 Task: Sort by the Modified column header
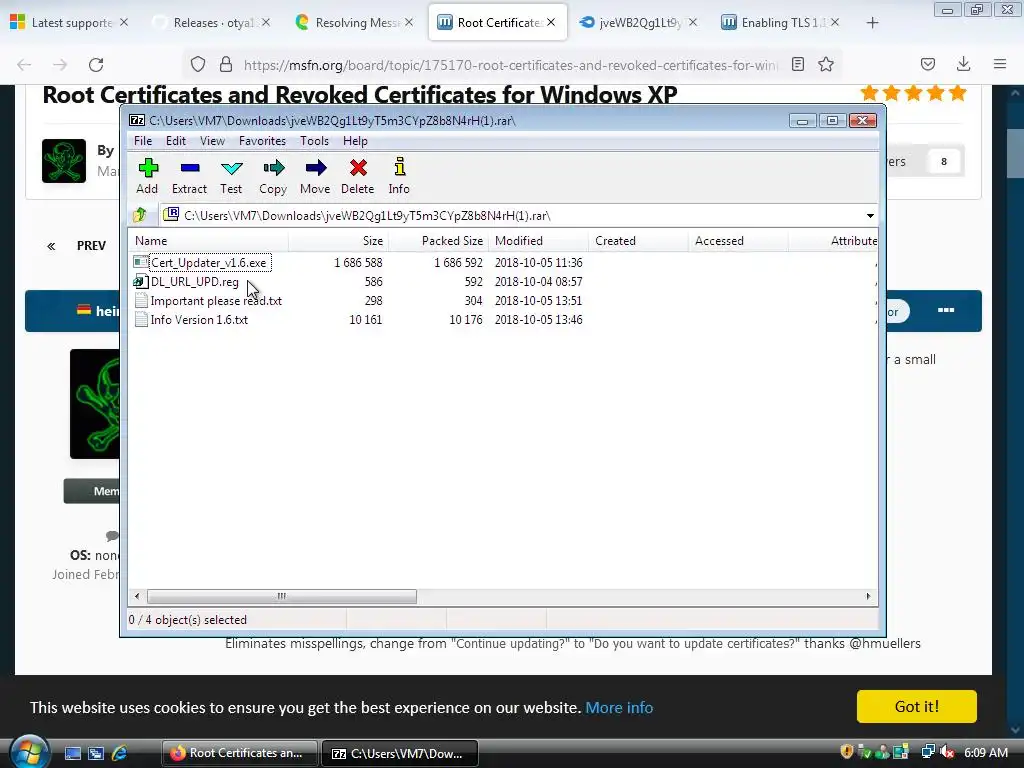point(538,240)
